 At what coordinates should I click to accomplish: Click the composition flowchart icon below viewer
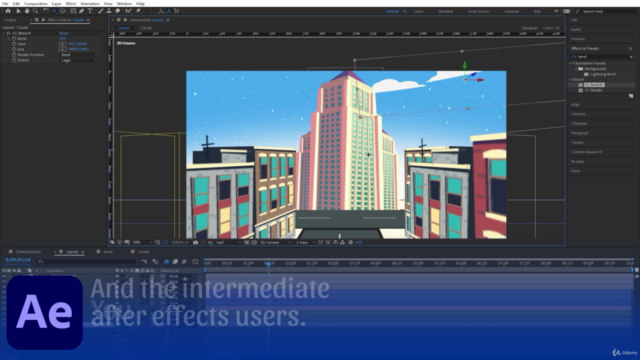click(342, 242)
